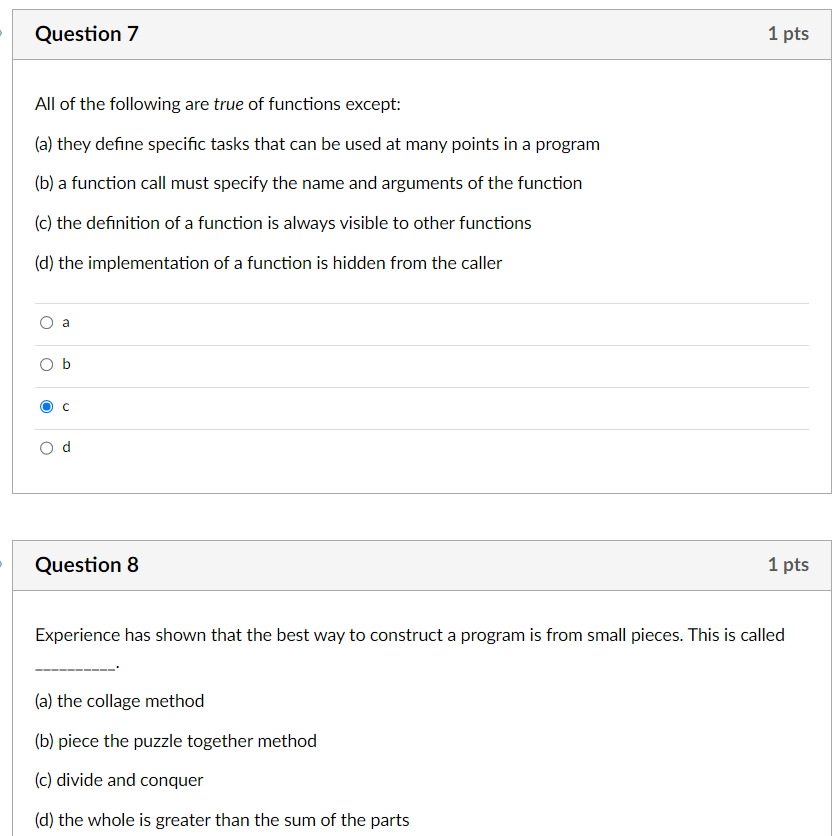Click the '1 pts' label for Question 7
The height and width of the screenshot is (836, 838).
pyautogui.click(x=789, y=33)
